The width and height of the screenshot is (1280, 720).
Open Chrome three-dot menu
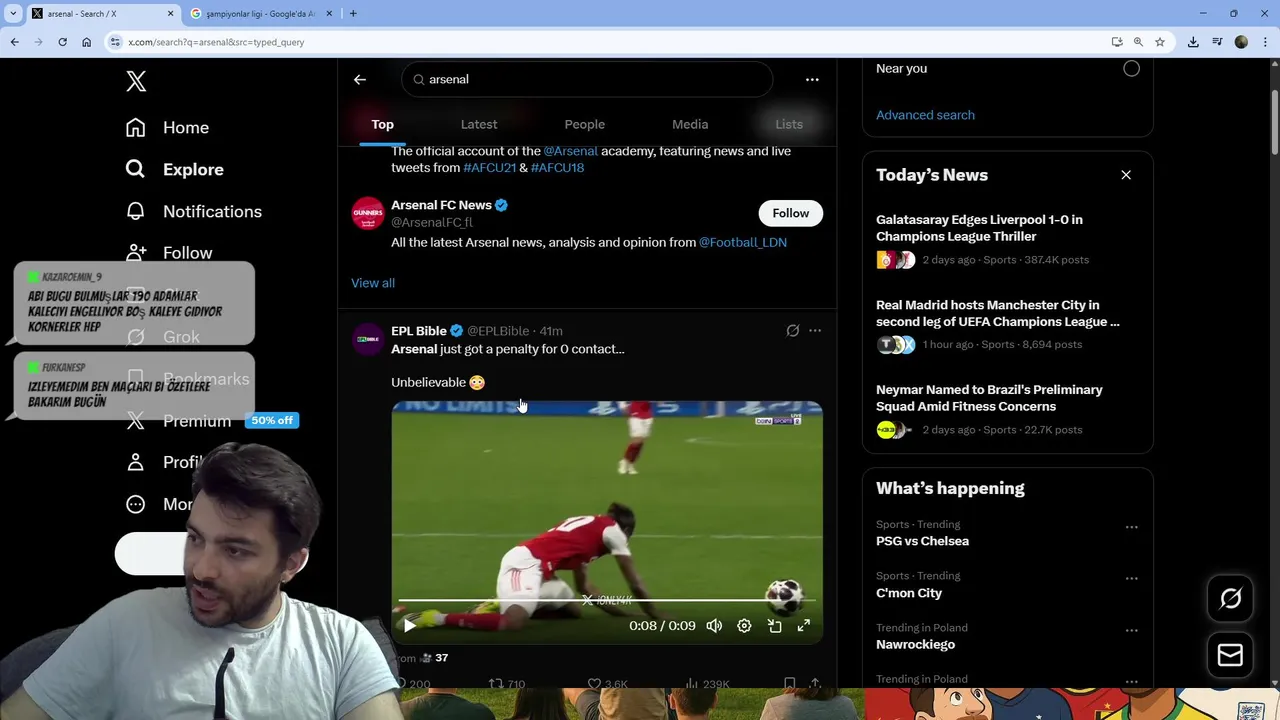click(1266, 42)
